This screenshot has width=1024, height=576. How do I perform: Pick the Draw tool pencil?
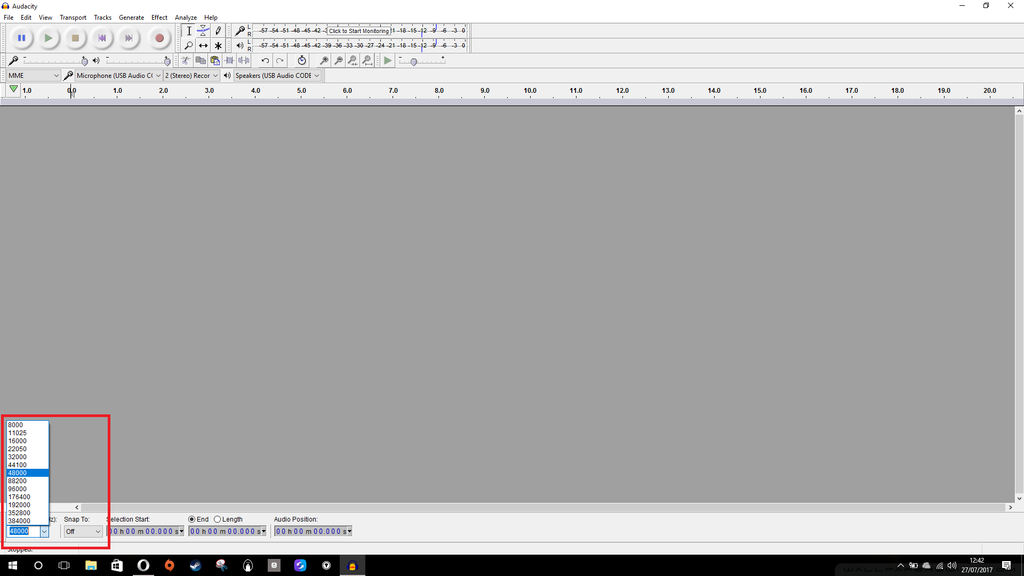pos(218,30)
